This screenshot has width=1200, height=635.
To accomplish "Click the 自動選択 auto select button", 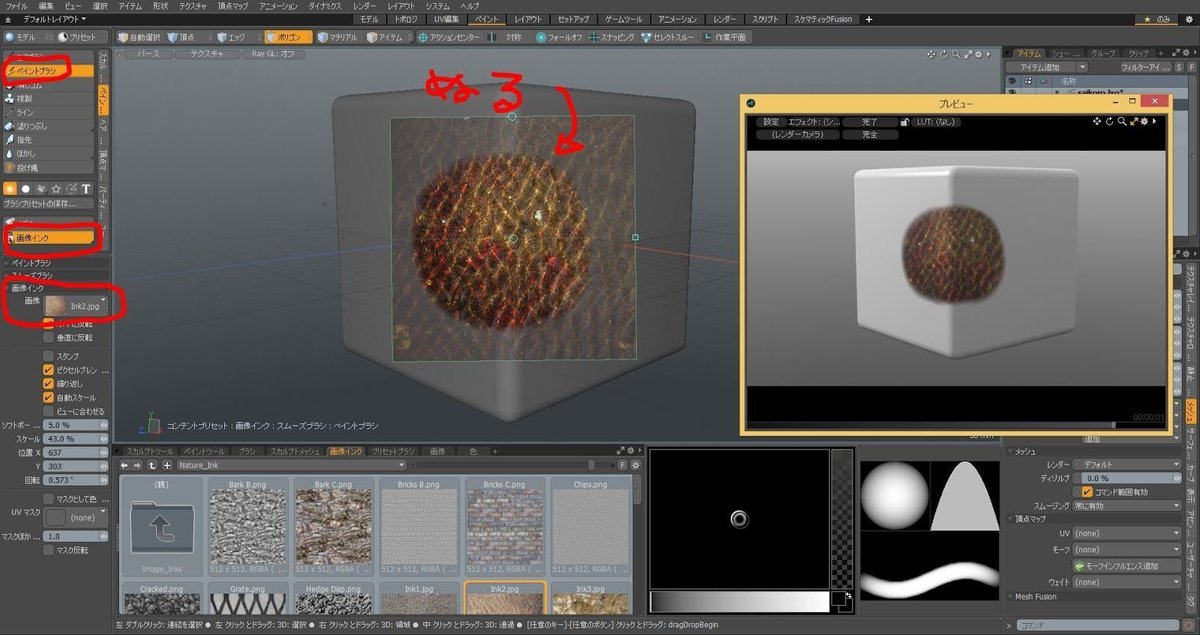I will (139, 37).
